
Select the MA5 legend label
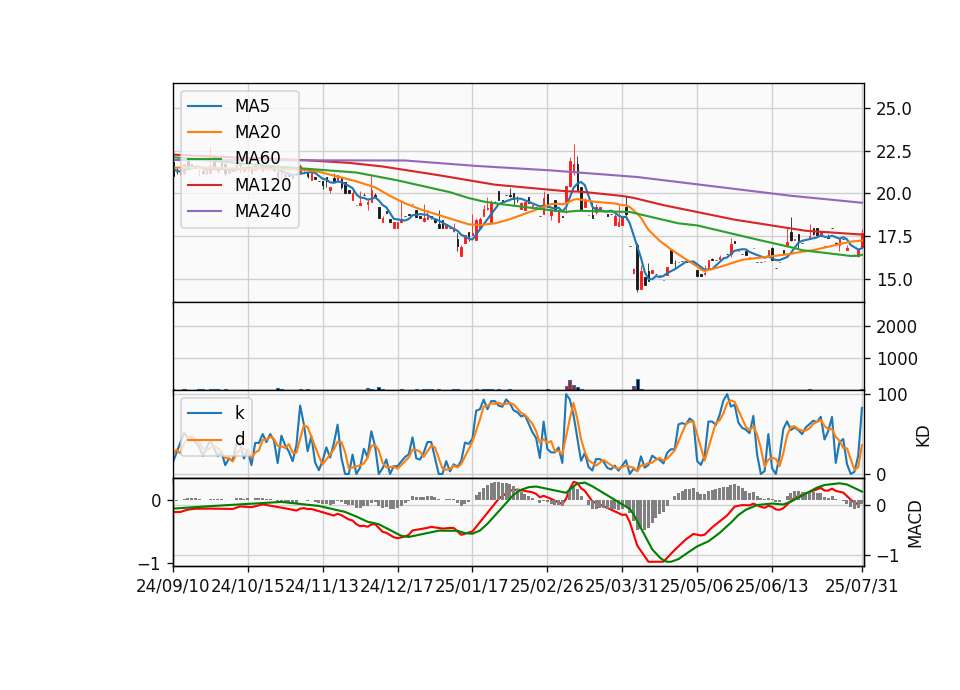click(252, 106)
